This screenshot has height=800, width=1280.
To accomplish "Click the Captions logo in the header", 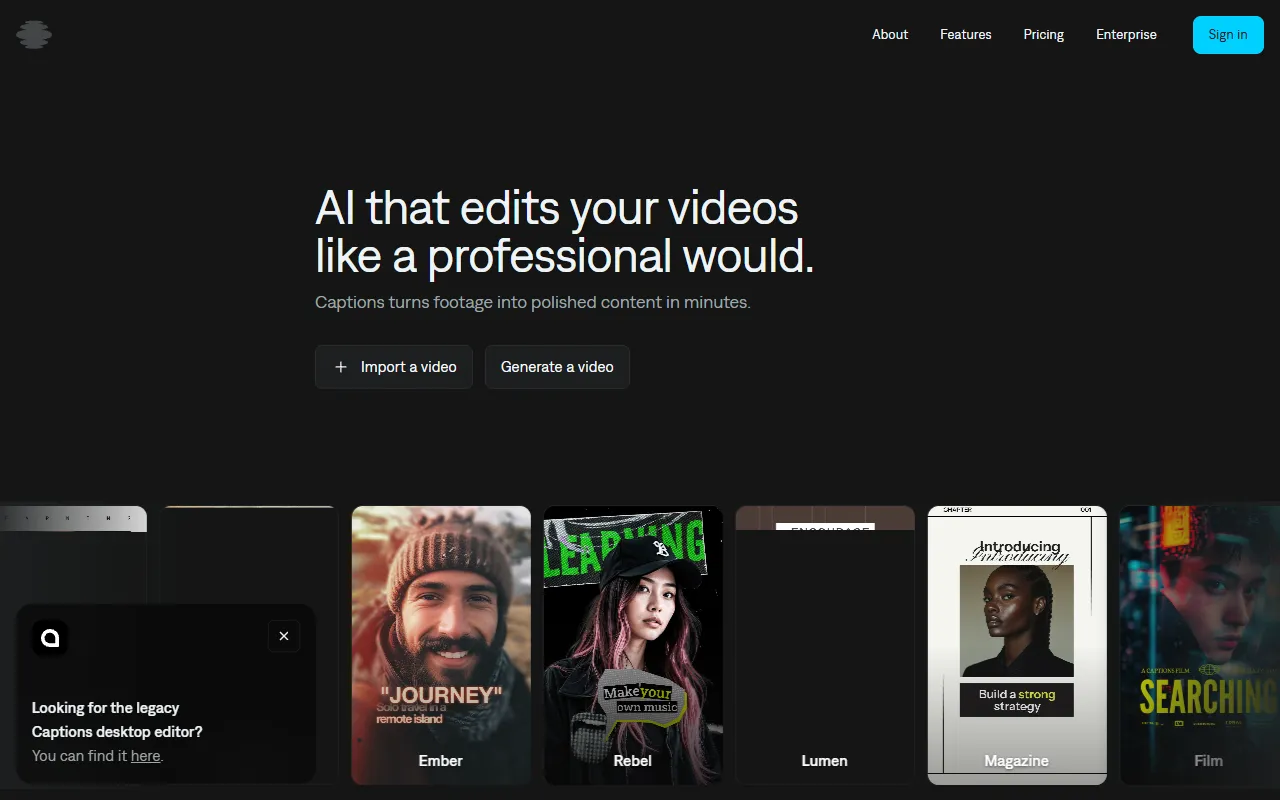I will tap(34, 35).
